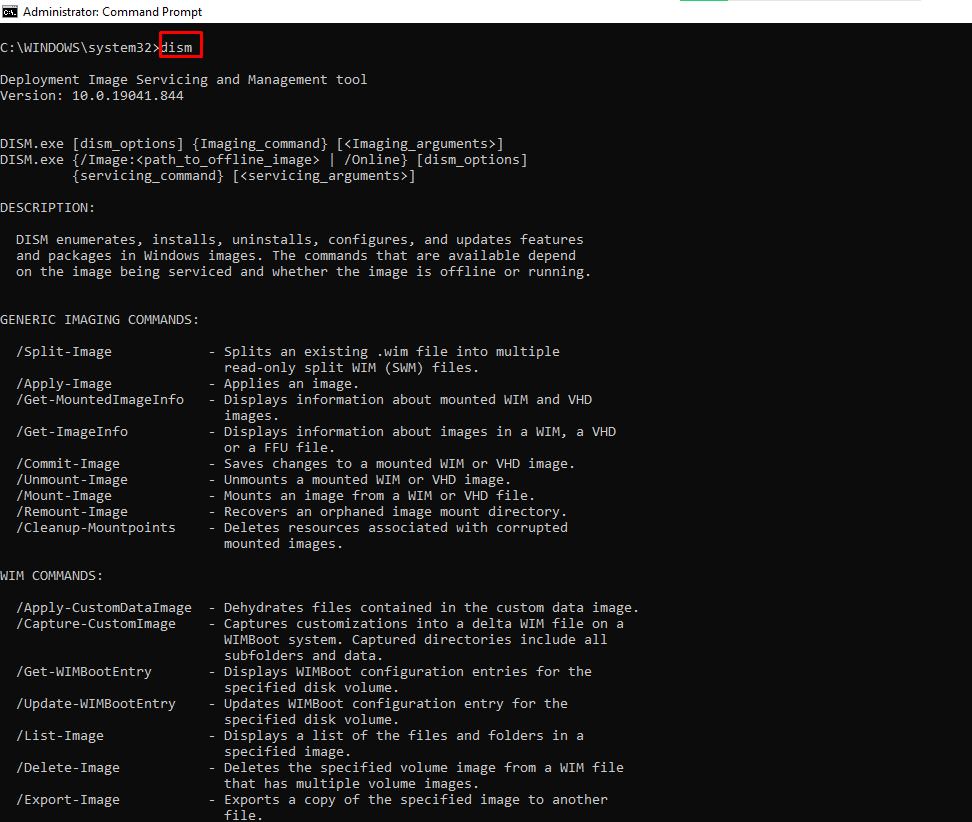Click the Version: 10.0.19041.844 line
The image size is (972, 822).
click(92, 96)
